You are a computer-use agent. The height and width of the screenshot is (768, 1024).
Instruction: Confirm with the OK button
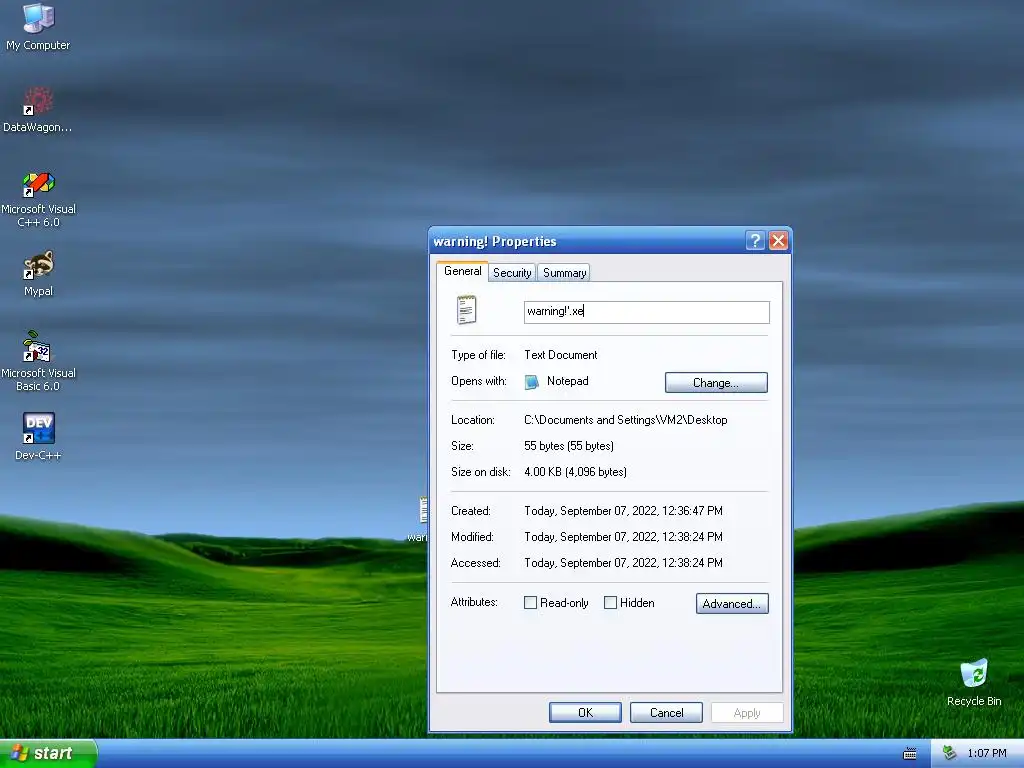click(585, 712)
